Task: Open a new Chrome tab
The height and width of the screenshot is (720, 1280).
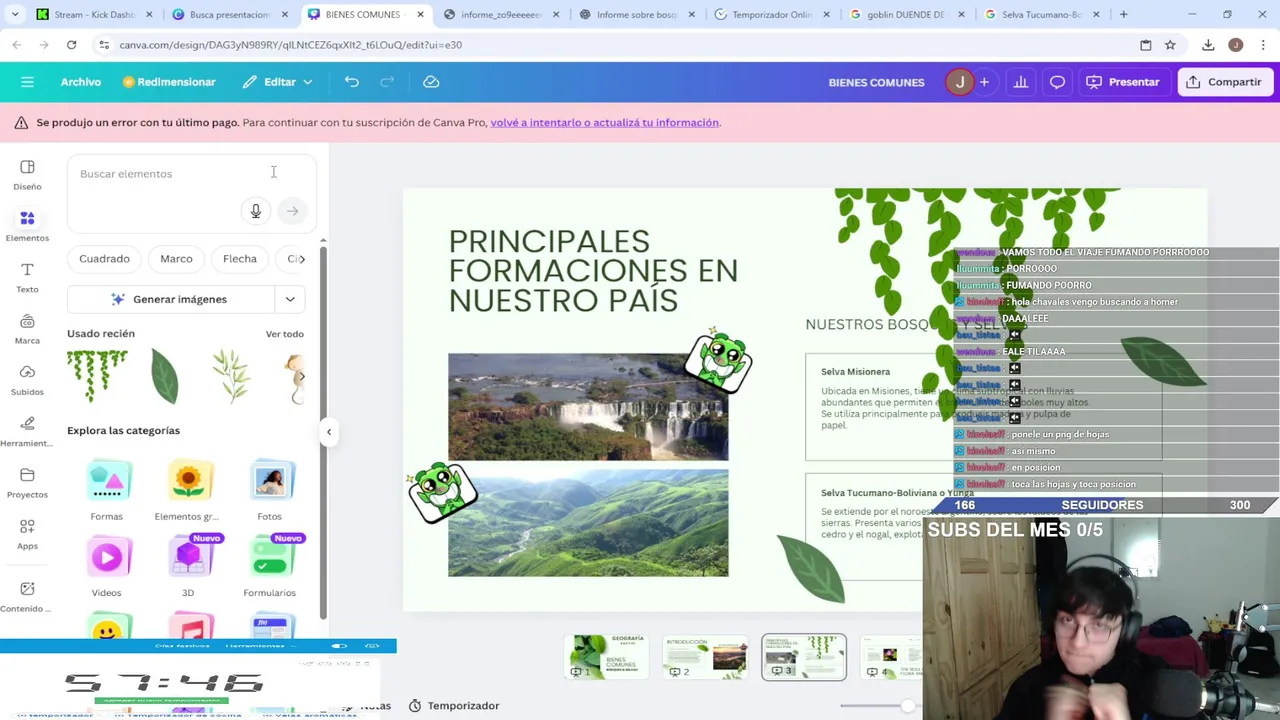Action: tap(1123, 15)
